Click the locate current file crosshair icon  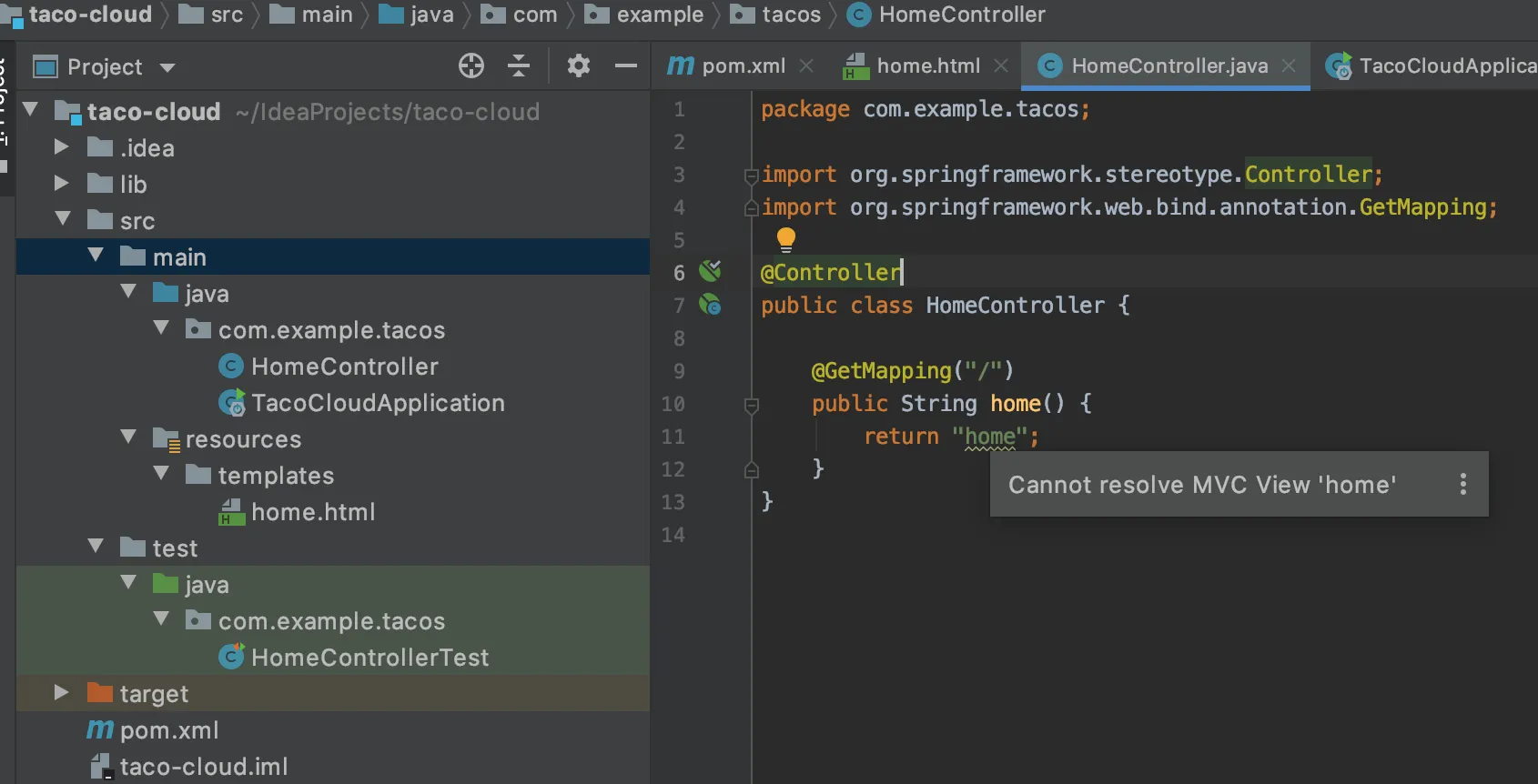coord(471,65)
